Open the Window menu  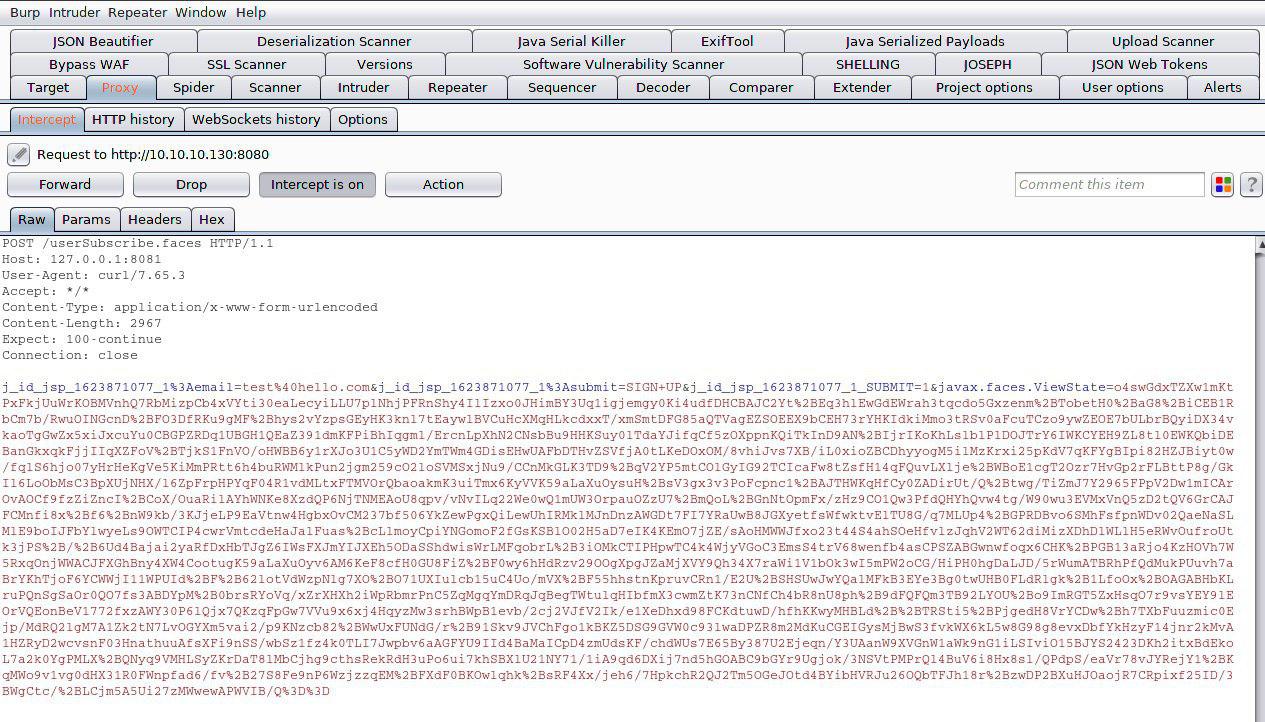[x=200, y=12]
